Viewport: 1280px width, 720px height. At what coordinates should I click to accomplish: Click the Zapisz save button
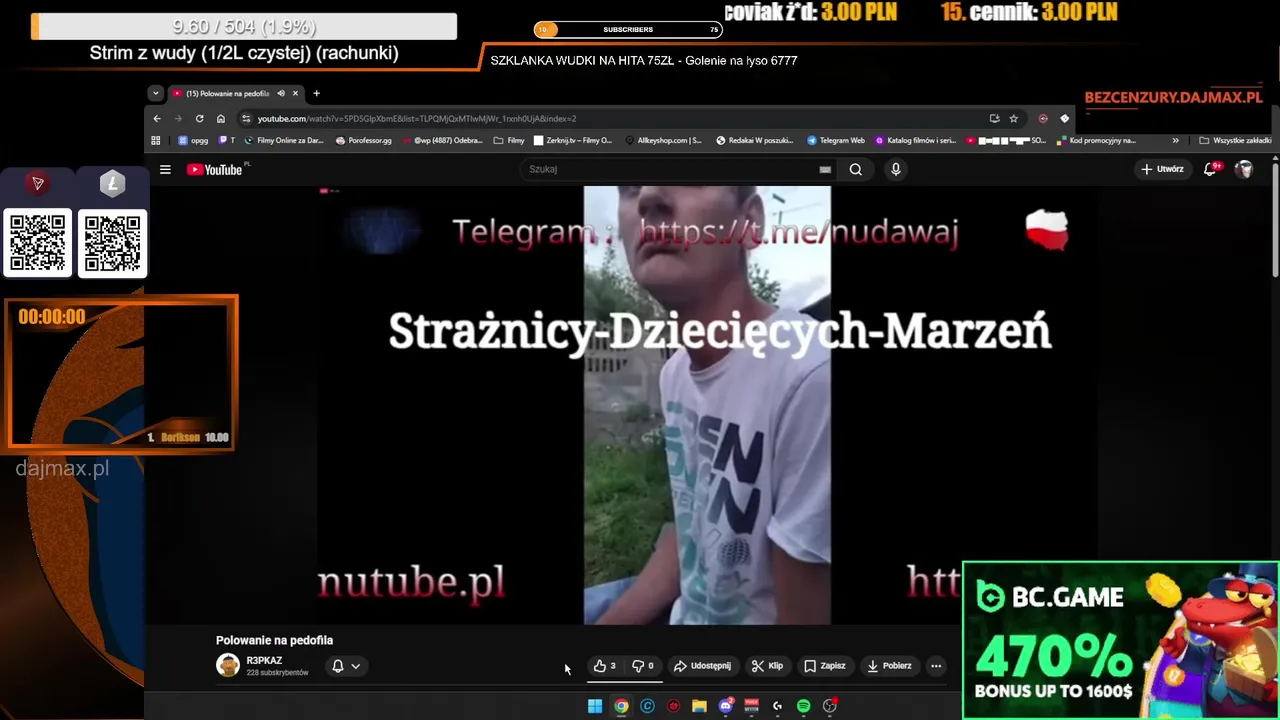(x=826, y=666)
